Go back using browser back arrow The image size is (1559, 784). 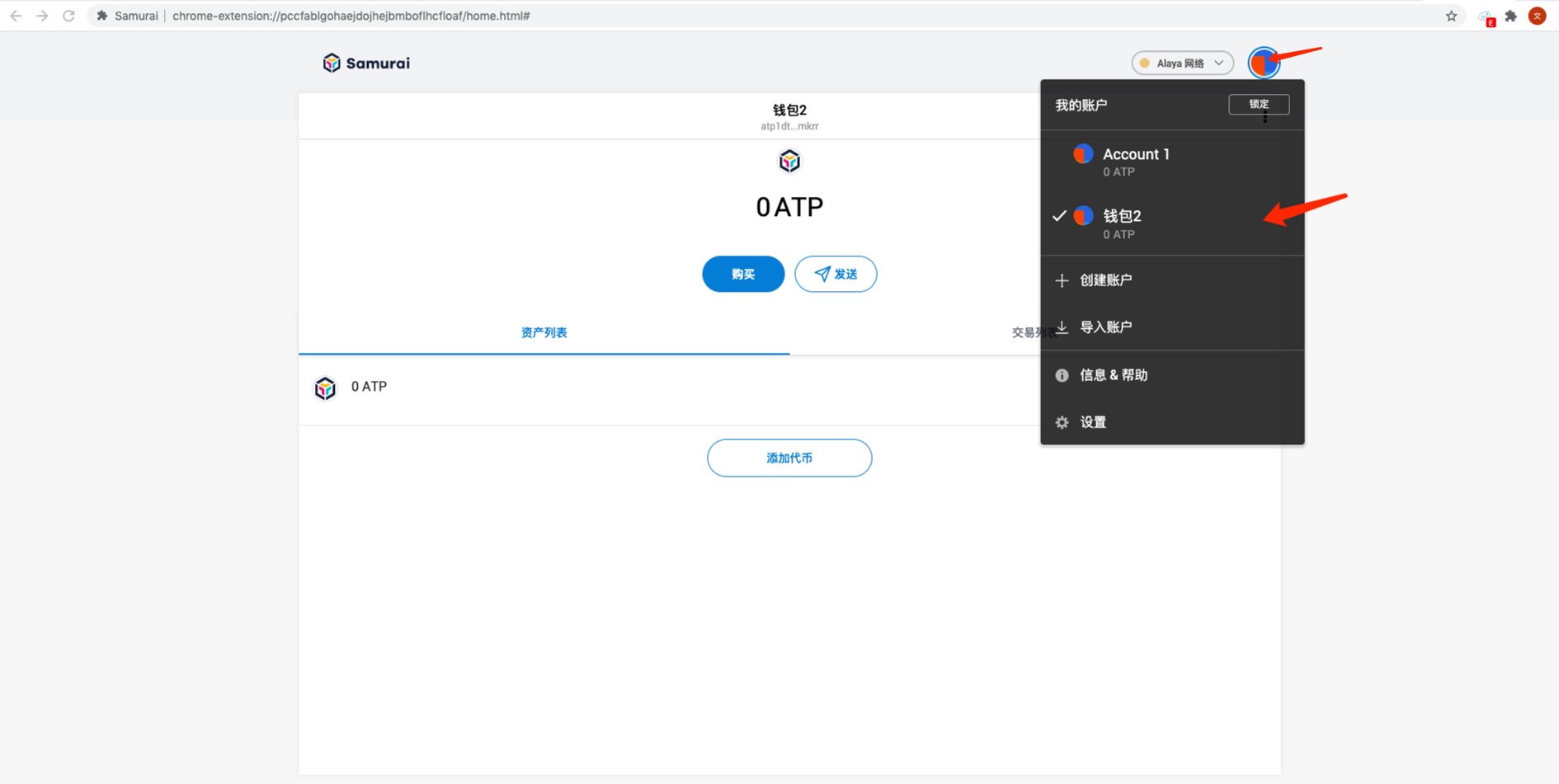pyautogui.click(x=16, y=16)
